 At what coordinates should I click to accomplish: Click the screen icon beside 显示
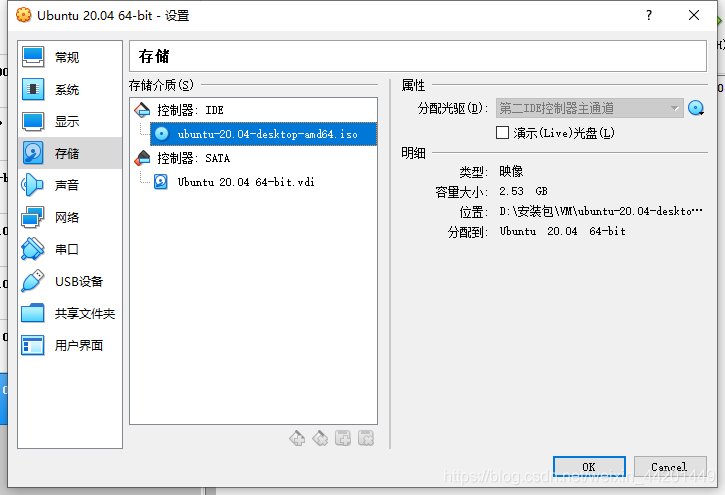33,121
